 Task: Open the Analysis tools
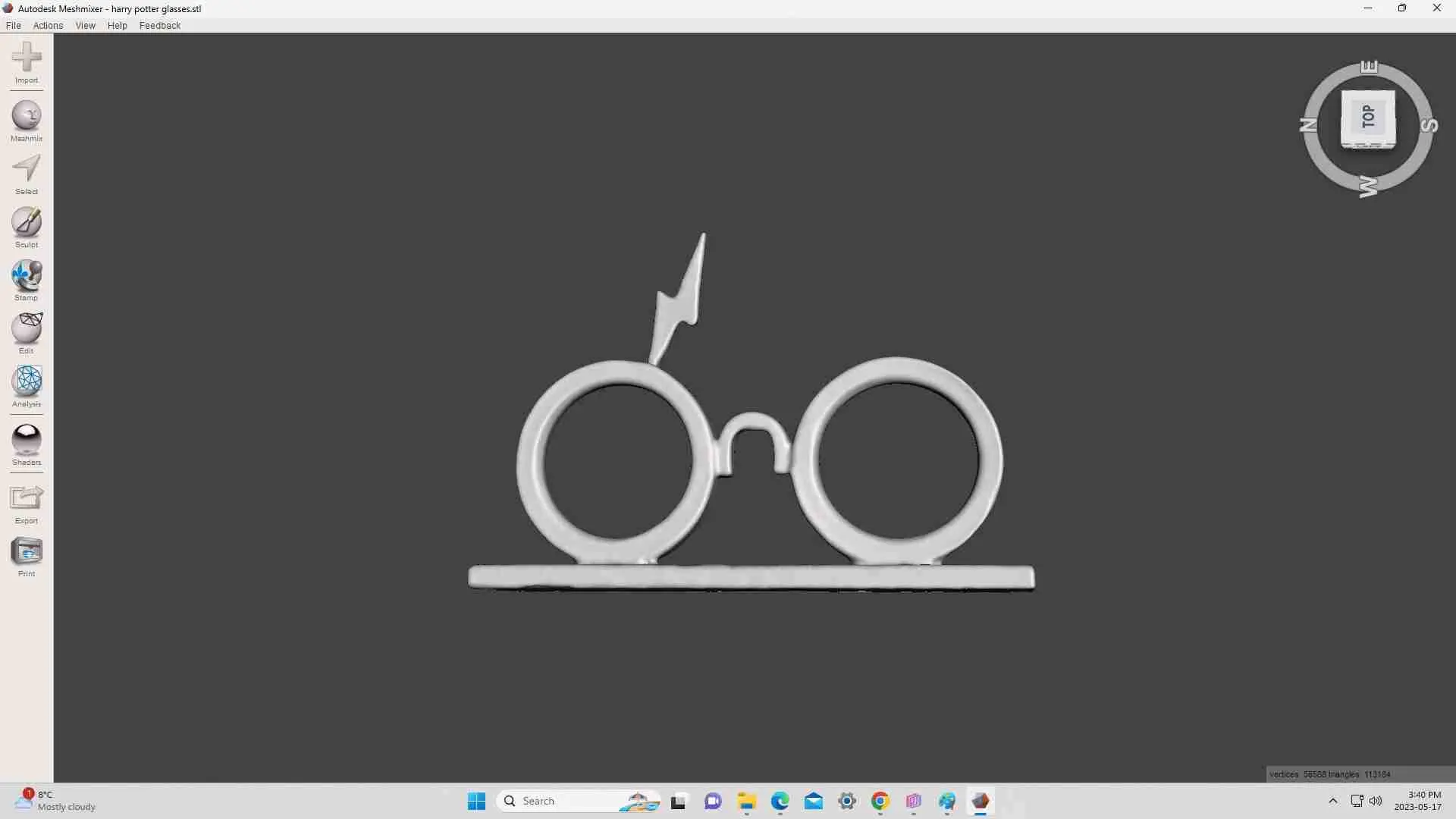click(27, 386)
